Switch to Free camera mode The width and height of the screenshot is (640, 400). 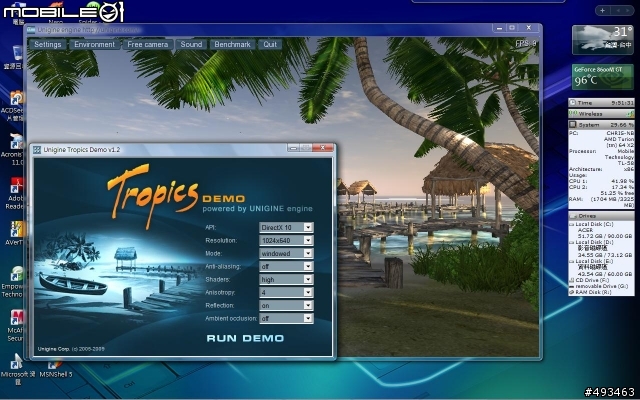click(x=147, y=44)
